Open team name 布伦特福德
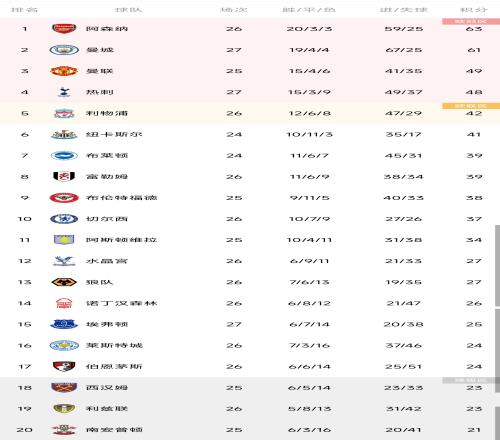Viewport: 500px width, 440px height. [x=121, y=198]
